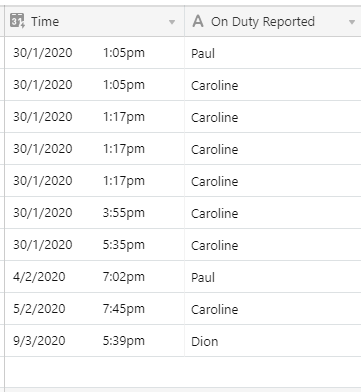Open the On Duty Reported column dropdown
This screenshot has height=392, width=361.
(351, 22)
